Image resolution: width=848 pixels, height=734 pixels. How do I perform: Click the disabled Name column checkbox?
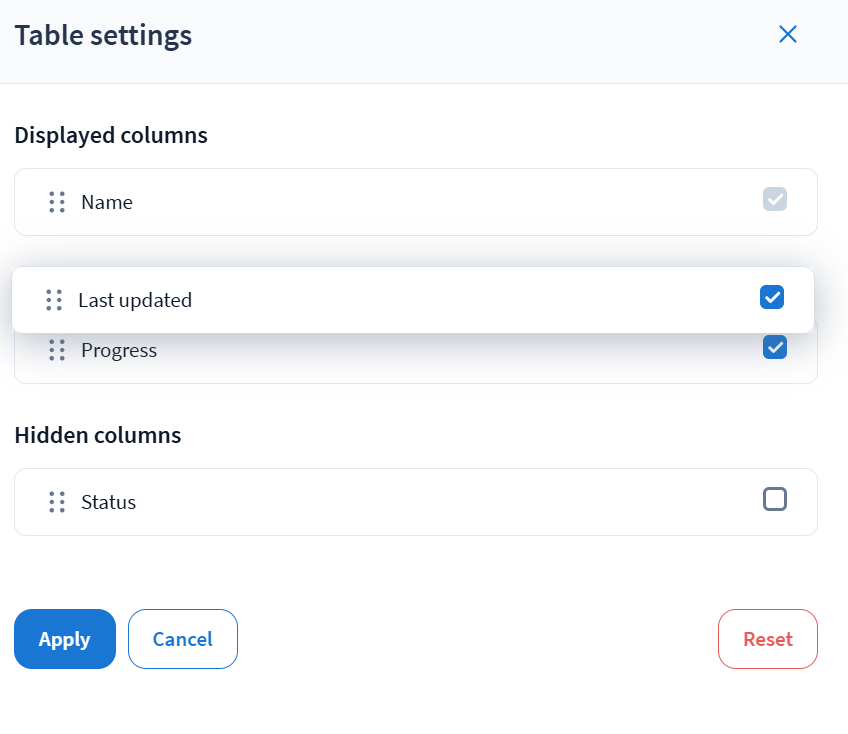coord(775,199)
